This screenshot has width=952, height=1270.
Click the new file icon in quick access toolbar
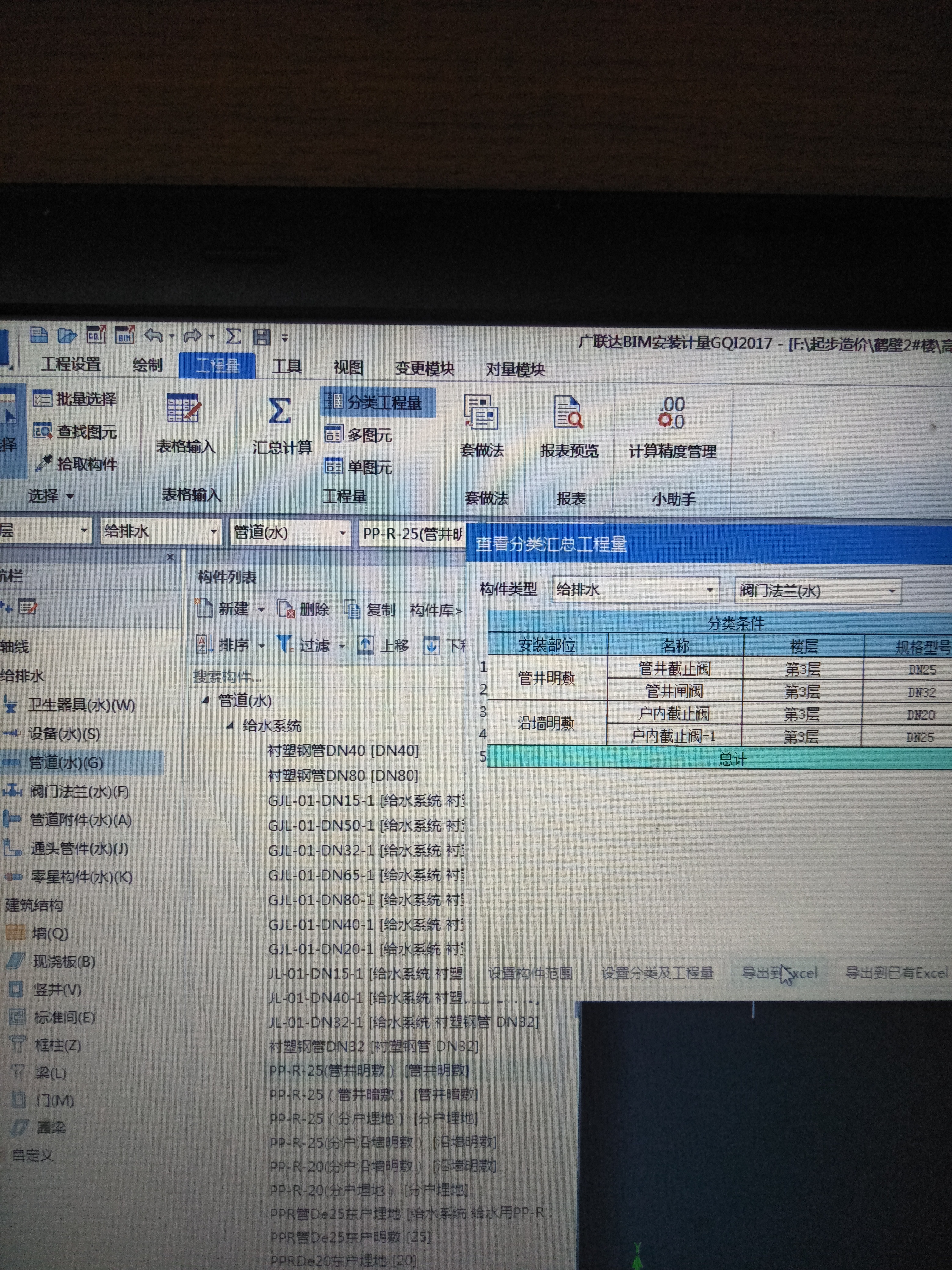click(x=39, y=335)
